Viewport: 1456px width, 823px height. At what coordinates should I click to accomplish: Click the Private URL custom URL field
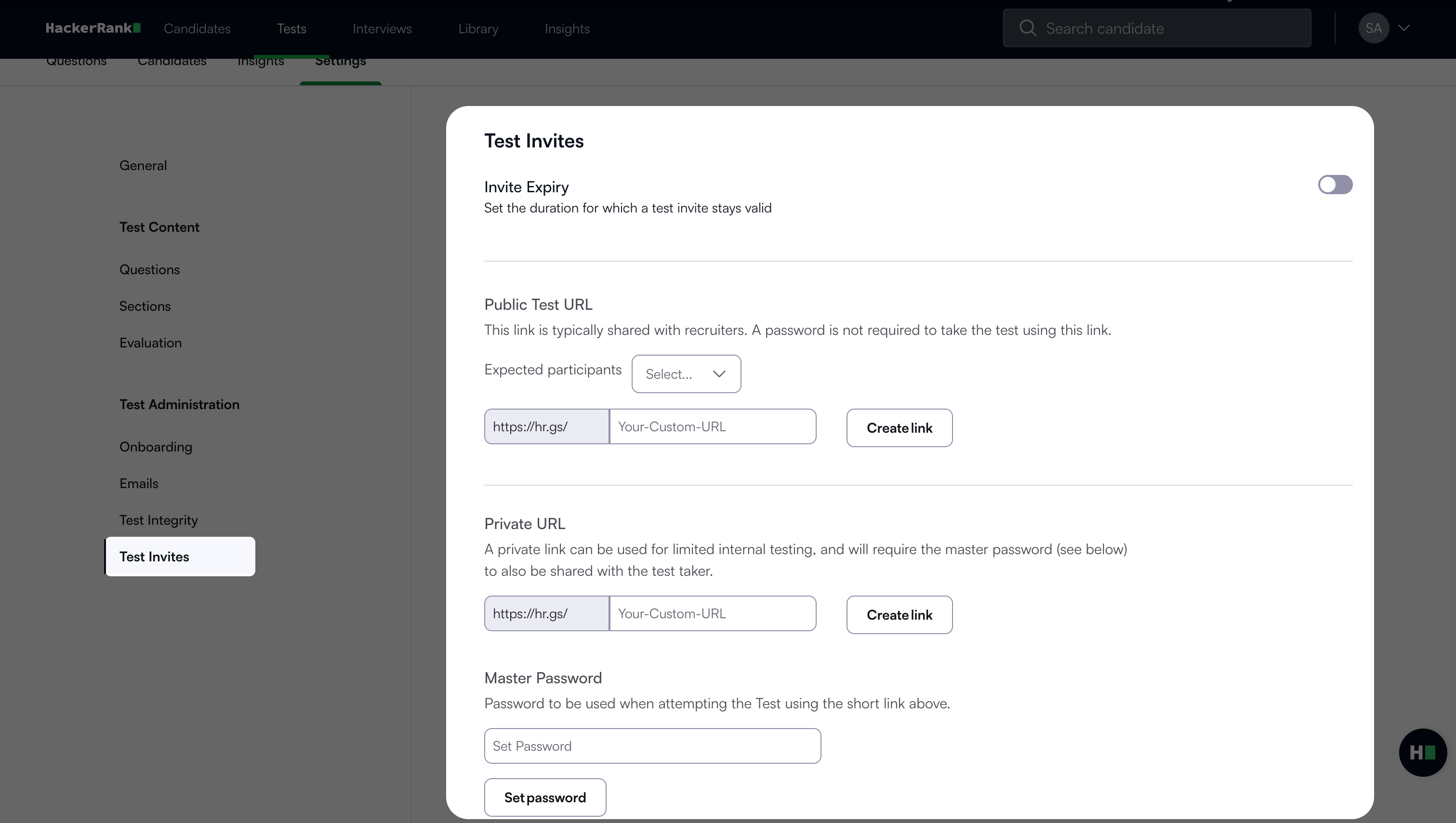[712, 614]
